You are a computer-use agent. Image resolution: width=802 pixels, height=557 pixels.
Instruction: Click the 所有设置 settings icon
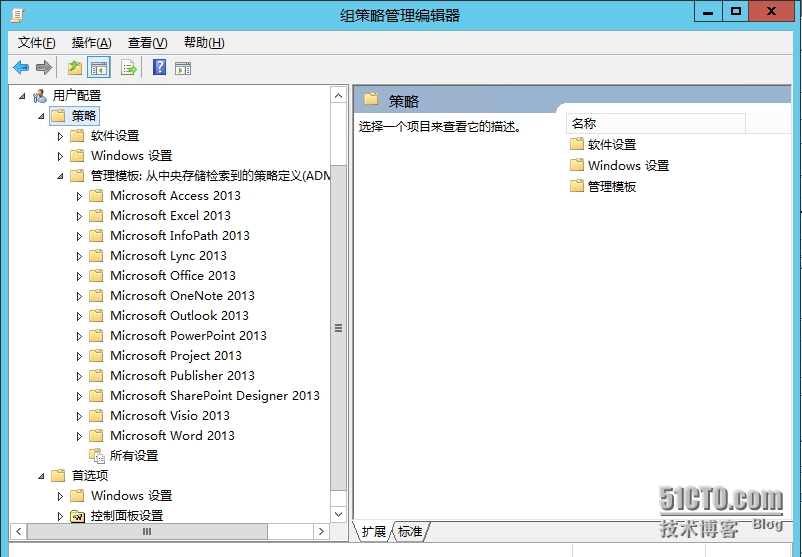pos(97,456)
